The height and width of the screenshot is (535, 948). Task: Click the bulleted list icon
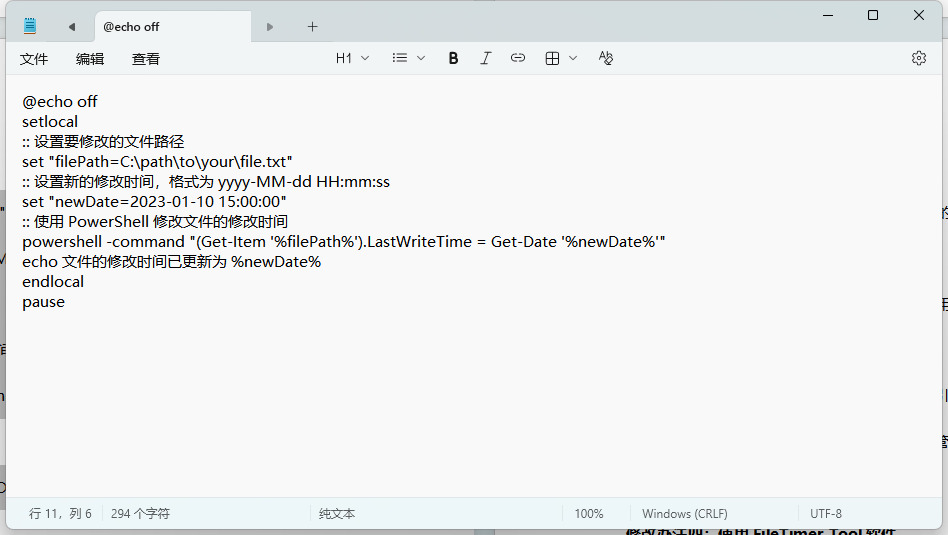(x=399, y=58)
